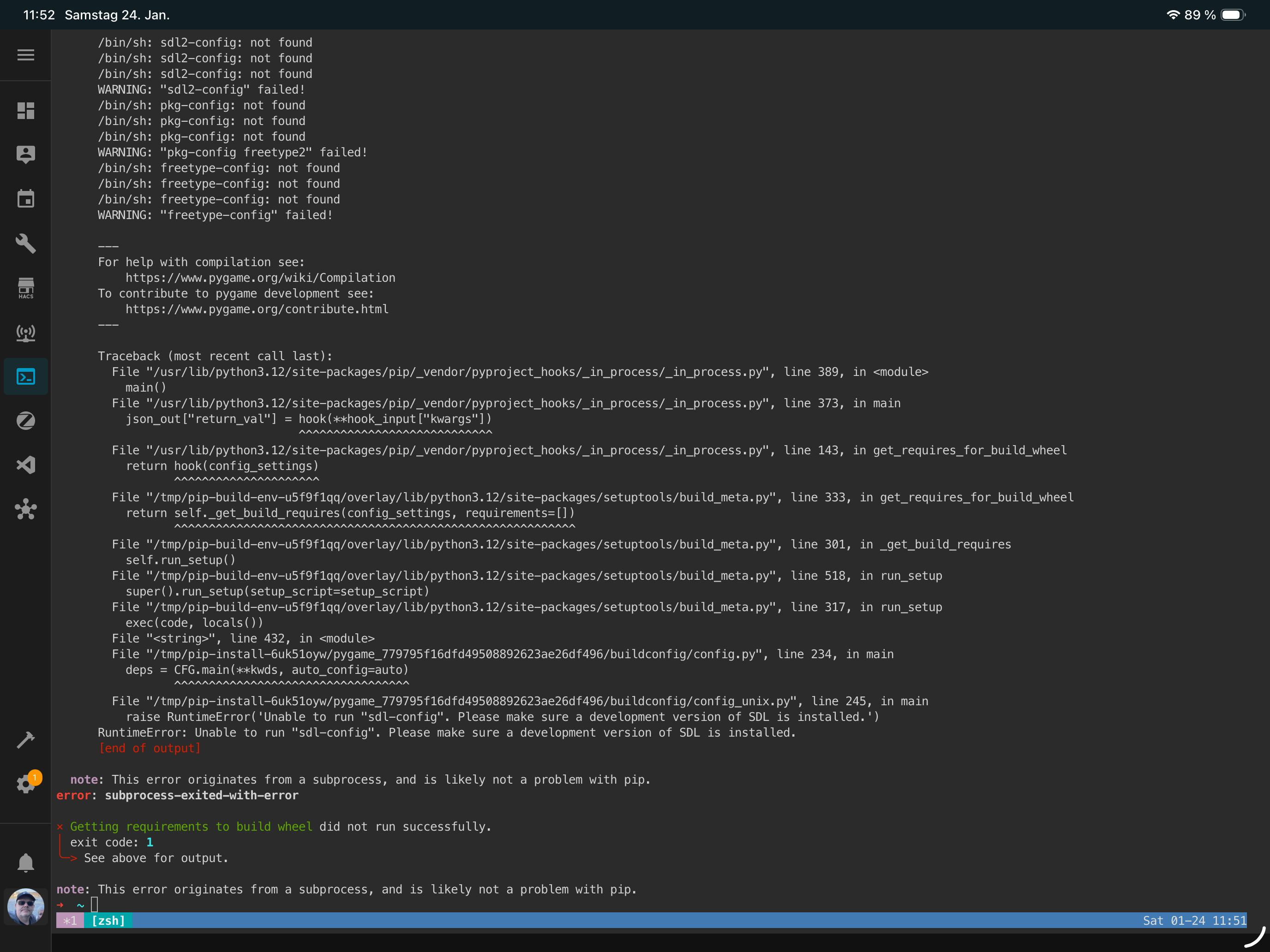Click 'For help with compilation see:' line
This screenshot has height=952, width=1270.
pos(201,262)
